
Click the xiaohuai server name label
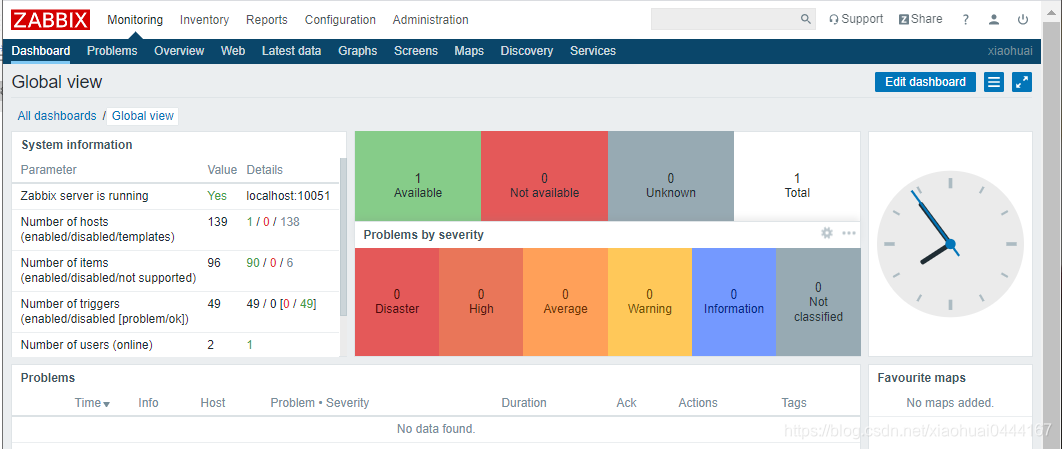tap(1011, 51)
